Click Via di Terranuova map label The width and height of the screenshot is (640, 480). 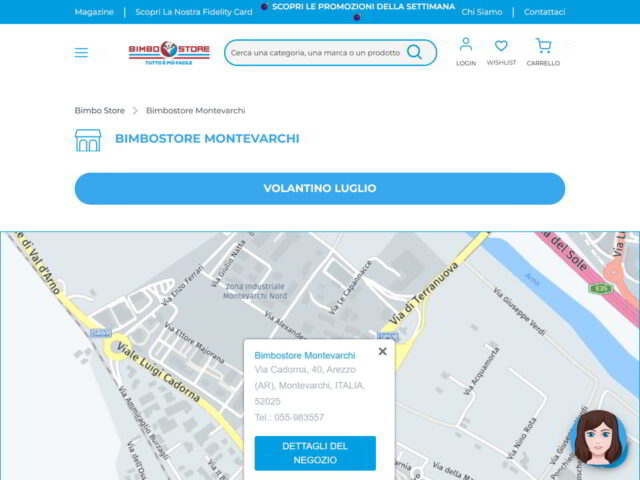pyautogui.click(x=424, y=293)
